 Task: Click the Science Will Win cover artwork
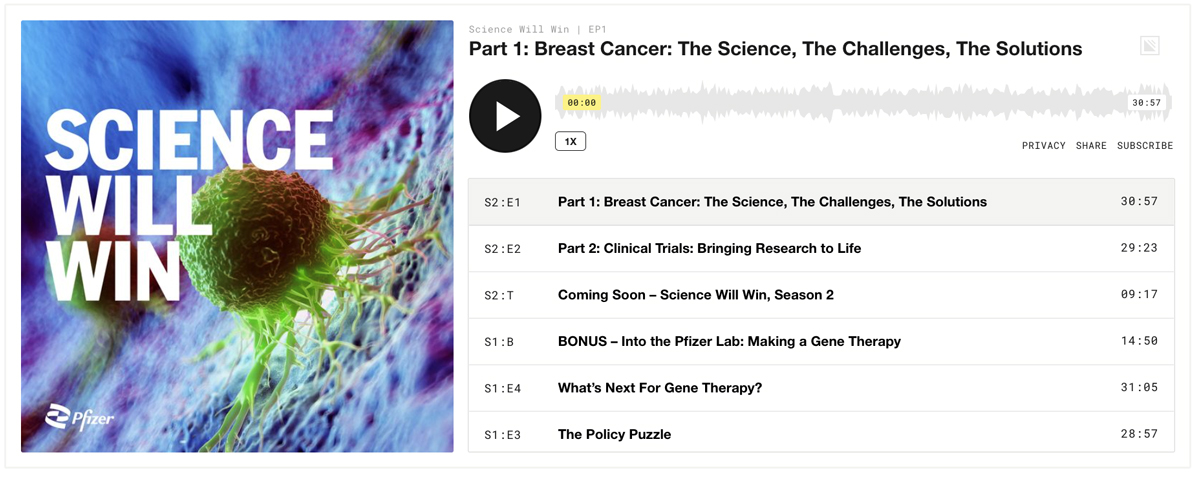coord(237,236)
